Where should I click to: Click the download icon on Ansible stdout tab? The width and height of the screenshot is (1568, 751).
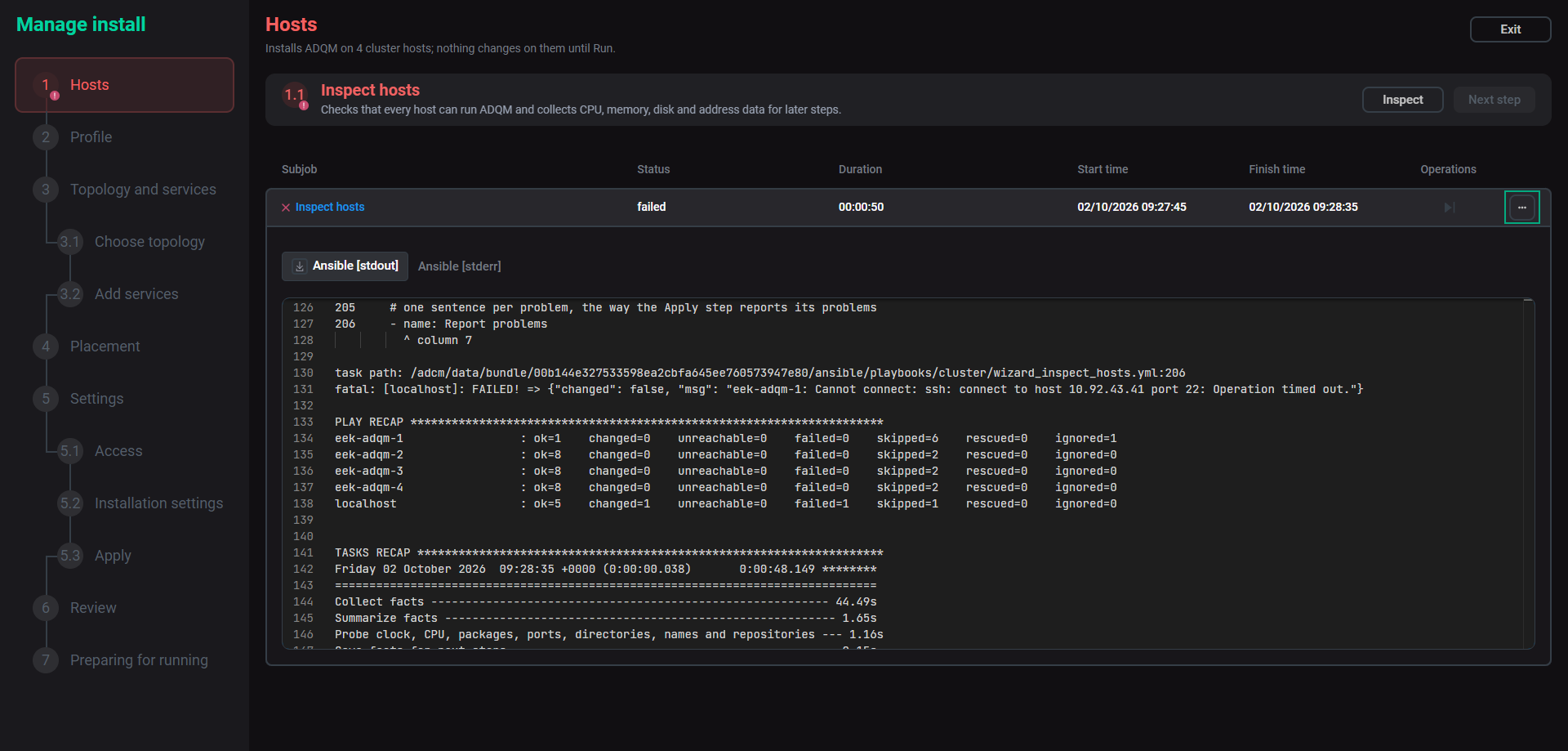click(x=300, y=266)
